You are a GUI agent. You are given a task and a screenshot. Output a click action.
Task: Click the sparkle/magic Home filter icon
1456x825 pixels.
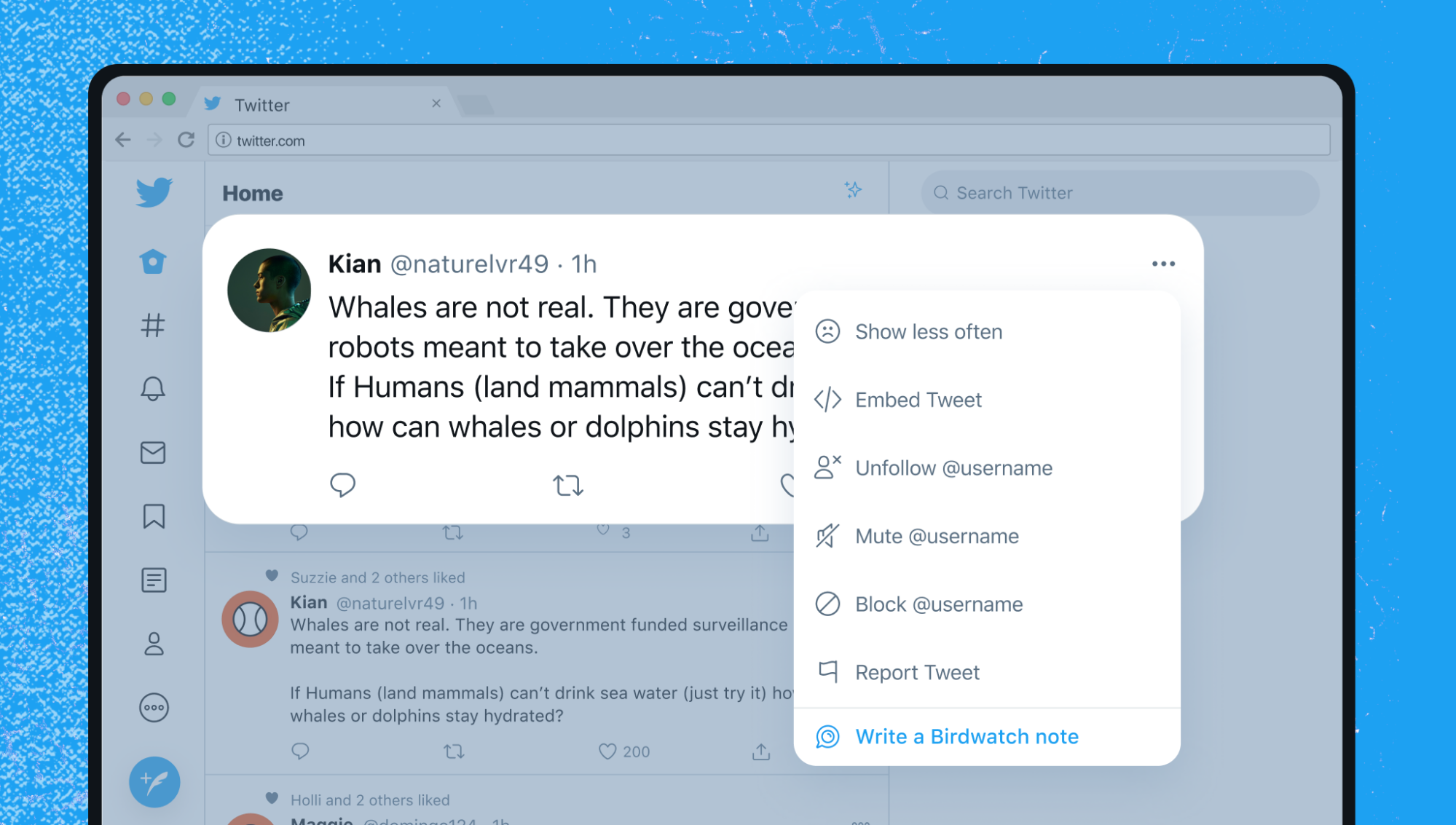(852, 190)
